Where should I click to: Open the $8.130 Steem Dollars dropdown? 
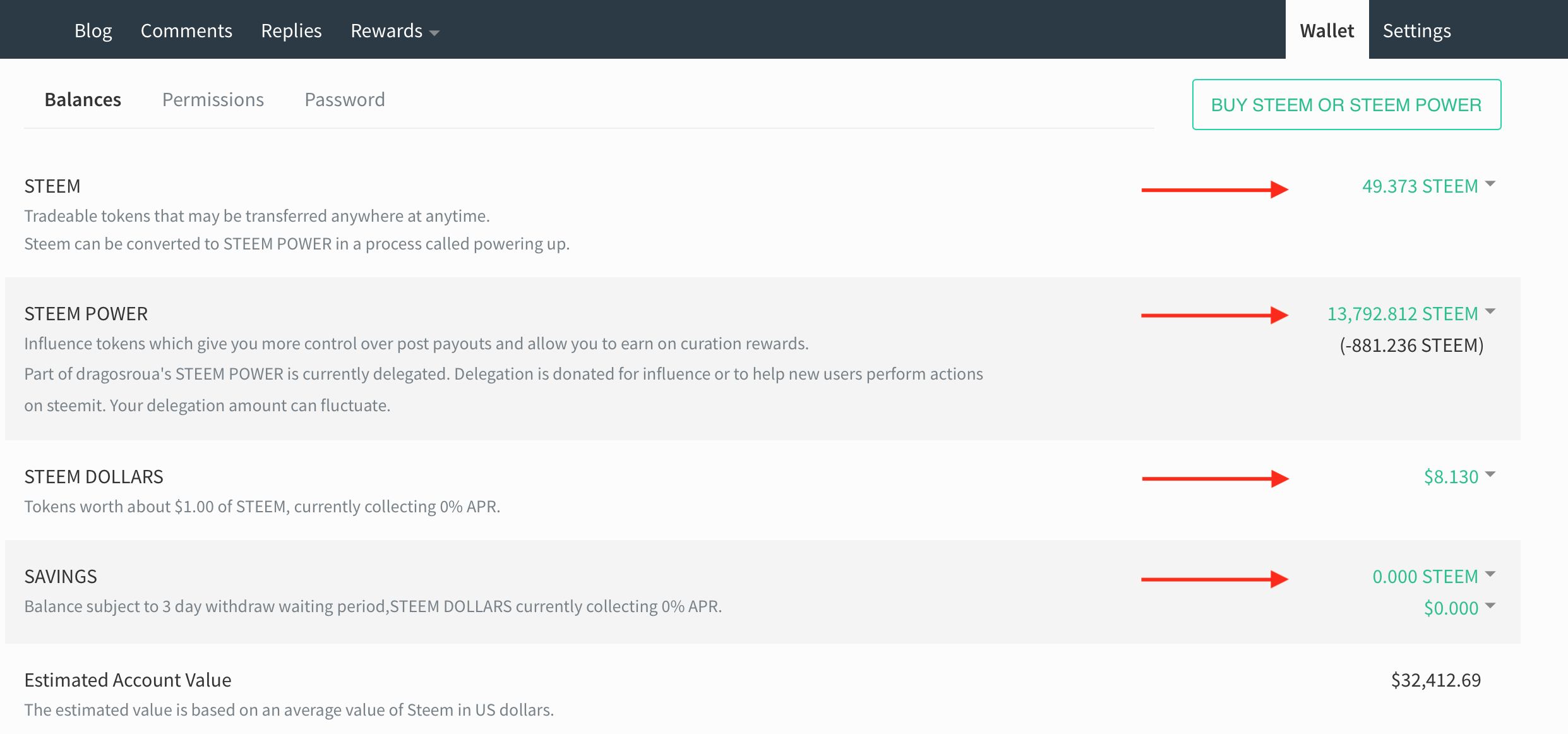pyautogui.click(x=1459, y=477)
